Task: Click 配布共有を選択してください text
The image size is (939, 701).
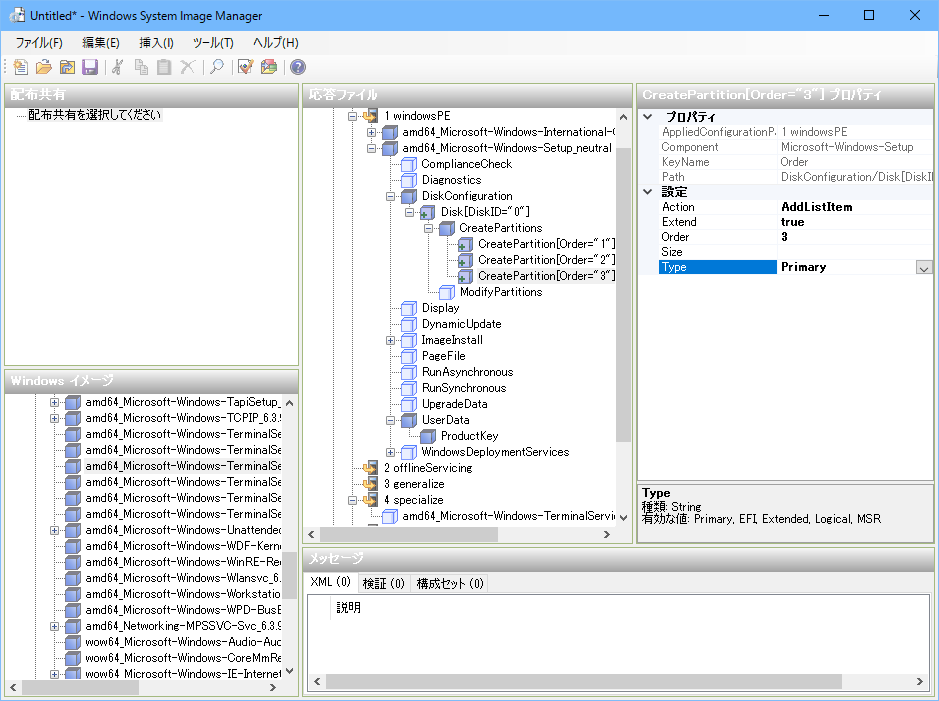Action: pos(95,114)
